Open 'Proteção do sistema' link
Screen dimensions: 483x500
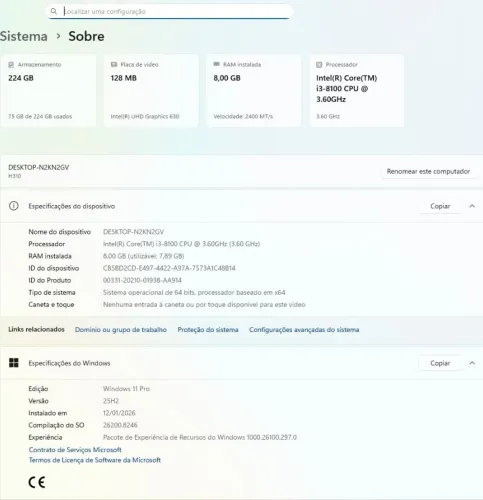coord(208,330)
